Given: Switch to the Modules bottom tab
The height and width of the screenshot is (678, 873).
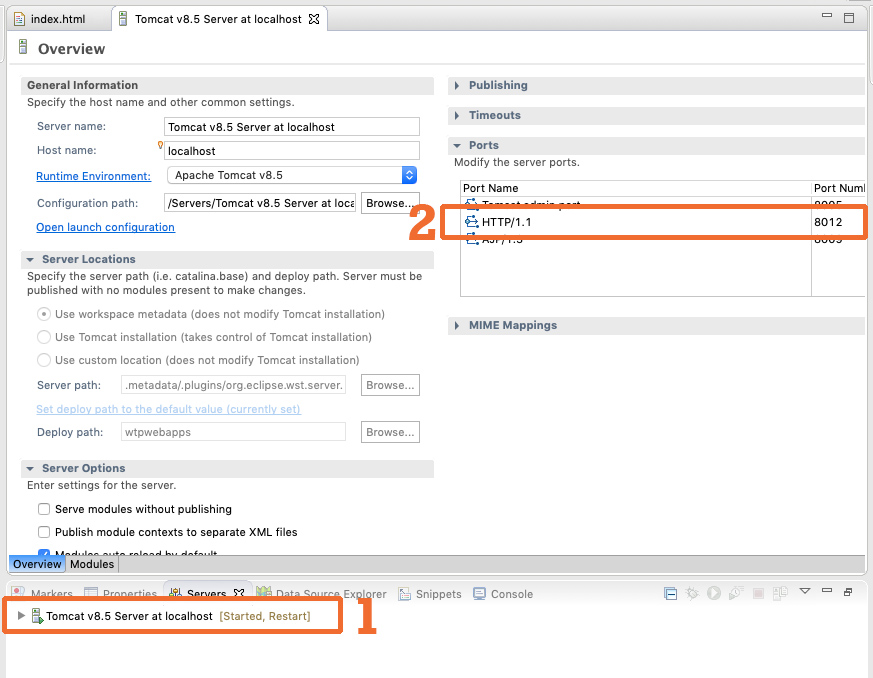Looking at the screenshot, I should coord(92,564).
